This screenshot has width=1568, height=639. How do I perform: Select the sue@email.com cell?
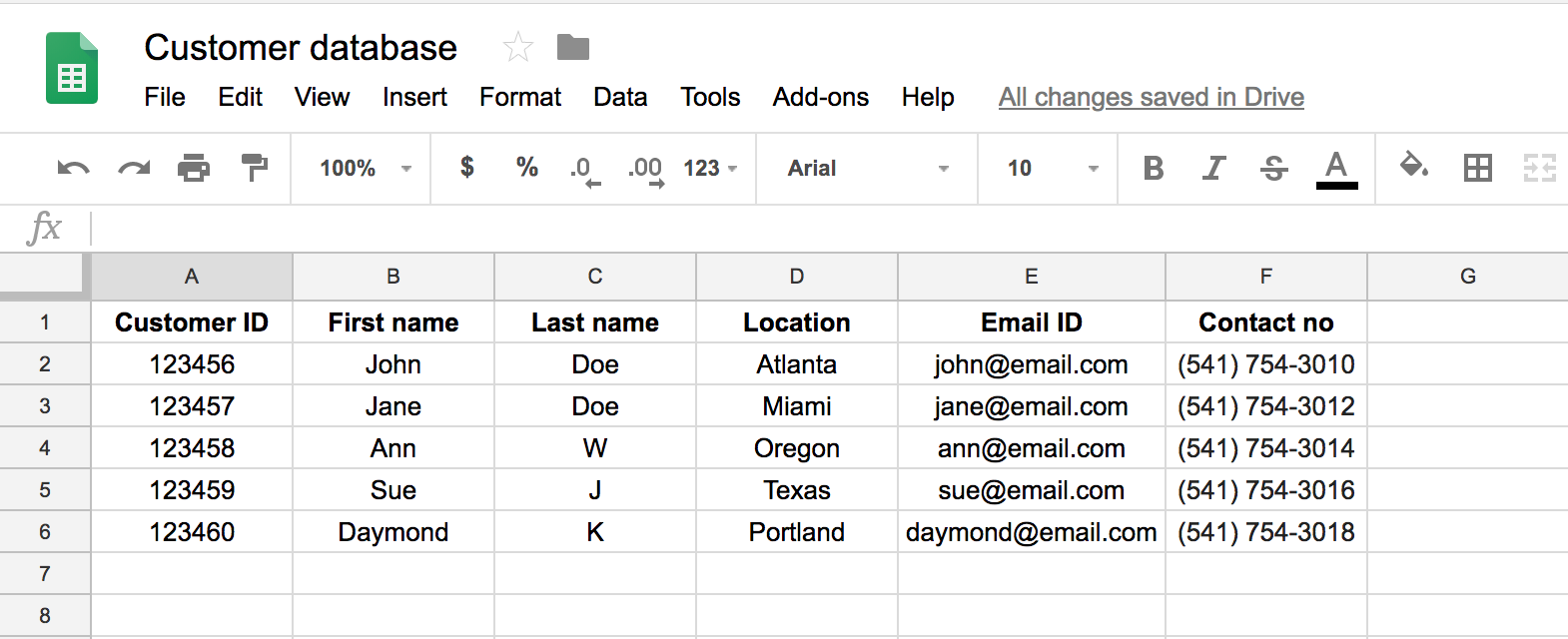[x=1032, y=490]
